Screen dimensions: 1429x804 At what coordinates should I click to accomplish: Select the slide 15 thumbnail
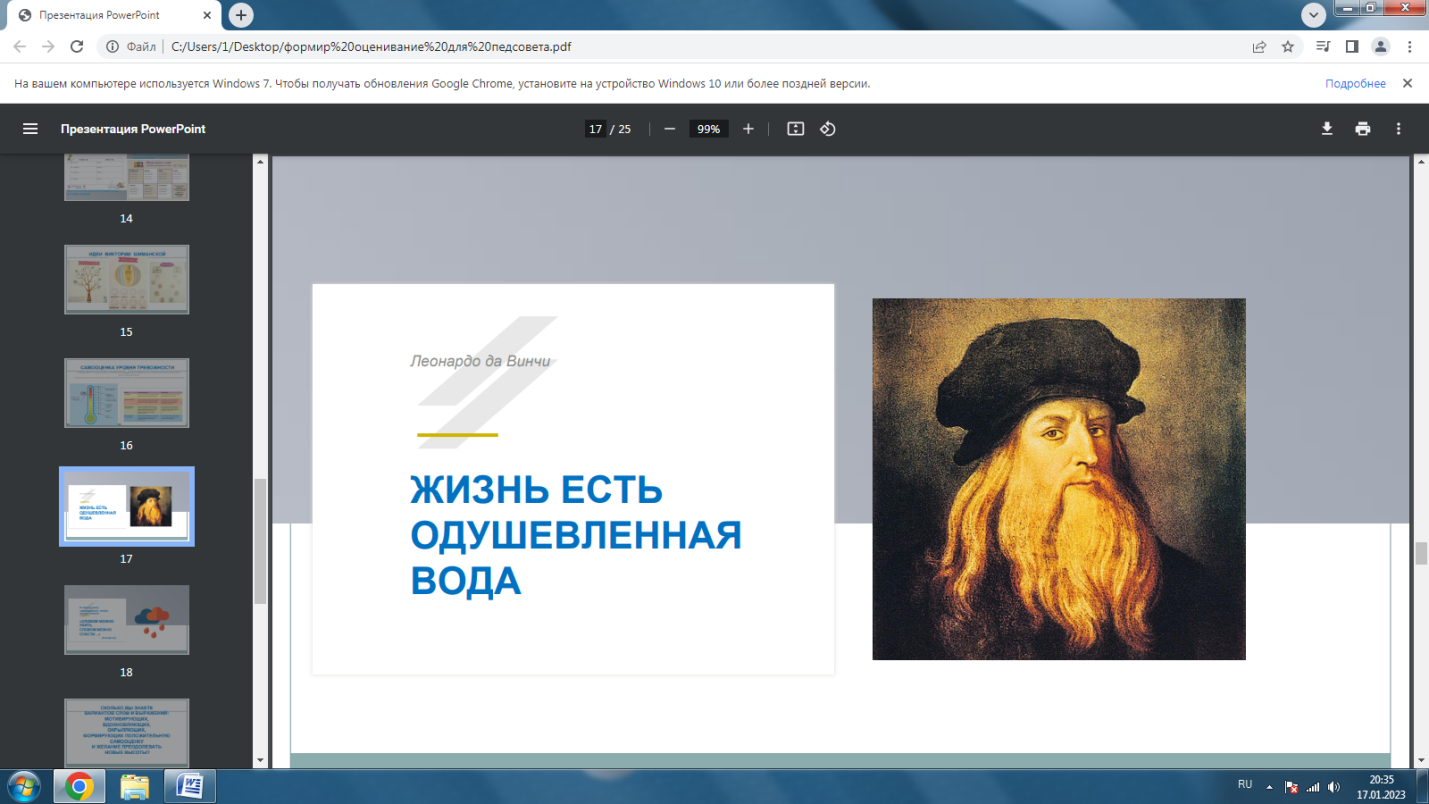click(x=127, y=280)
